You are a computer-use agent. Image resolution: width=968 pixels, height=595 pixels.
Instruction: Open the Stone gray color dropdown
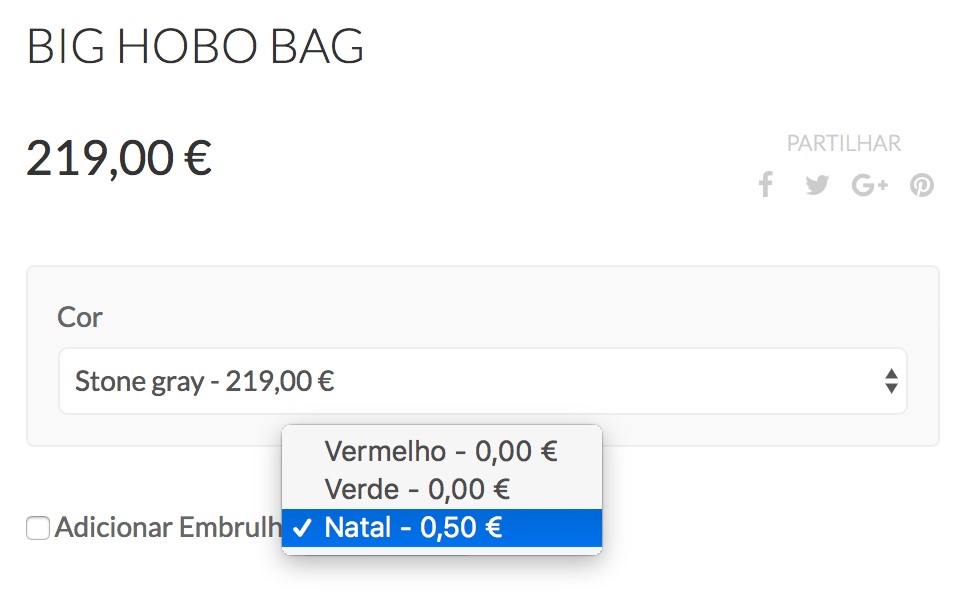click(482, 381)
